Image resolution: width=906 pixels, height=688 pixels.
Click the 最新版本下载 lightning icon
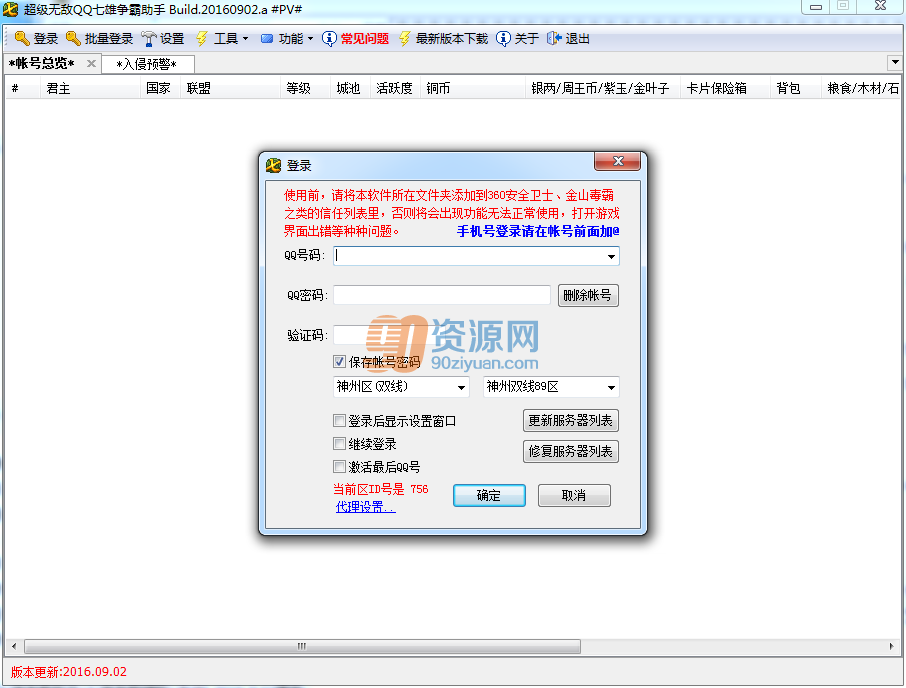(x=404, y=39)
